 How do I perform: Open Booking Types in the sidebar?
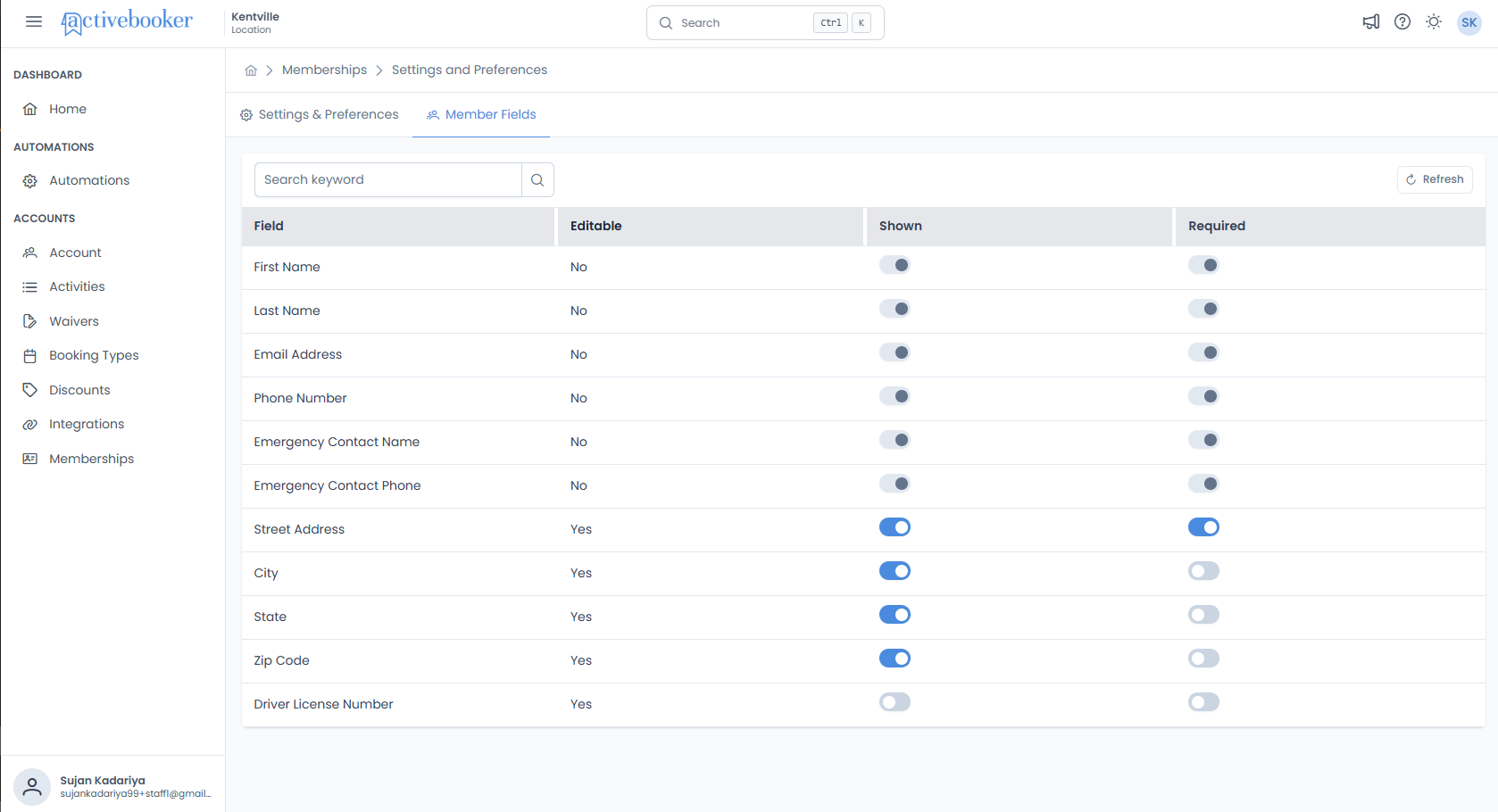pyautogui.click(x=94, y=355)
